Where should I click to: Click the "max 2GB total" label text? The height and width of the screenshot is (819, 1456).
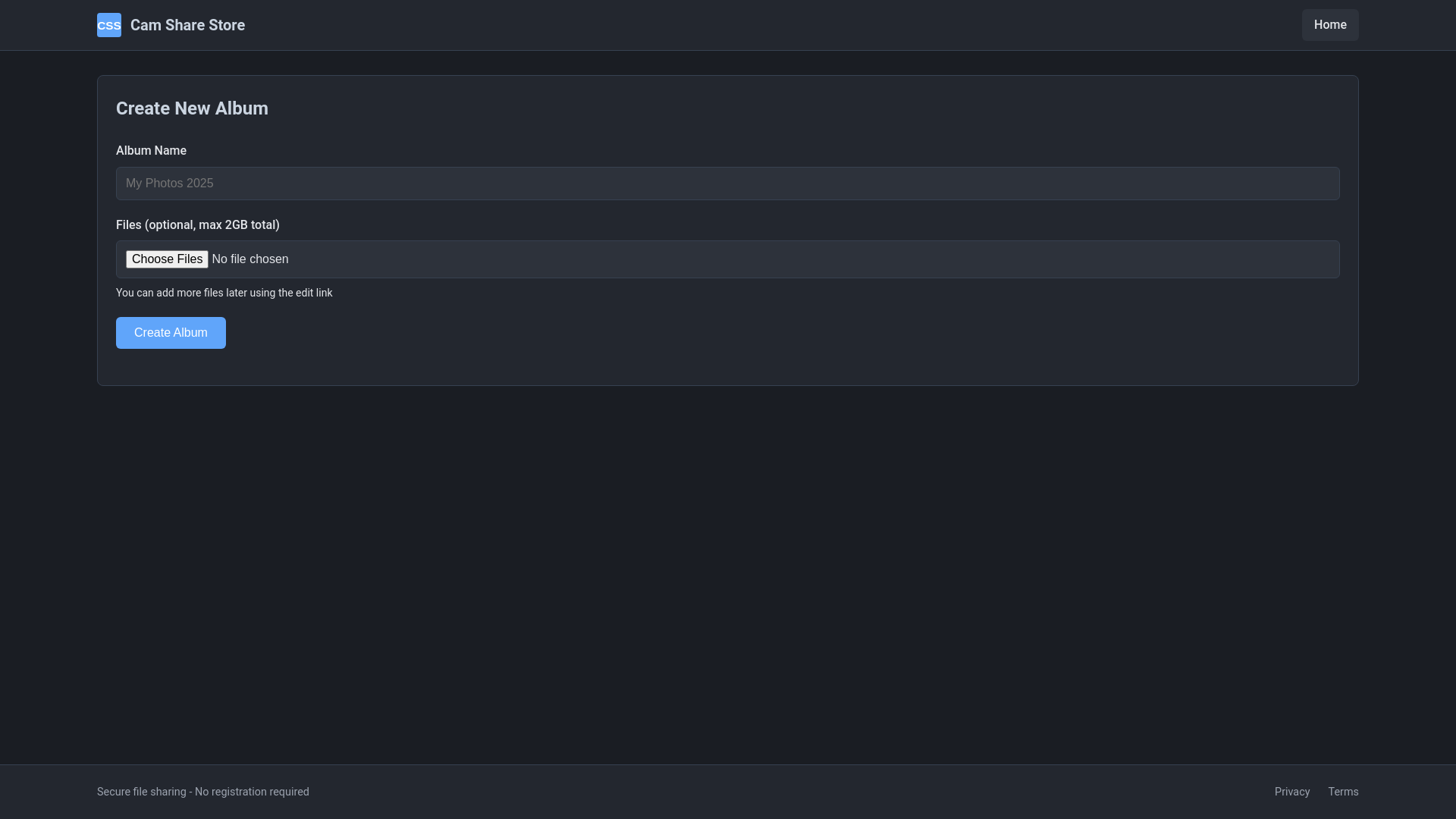point(237,225)
